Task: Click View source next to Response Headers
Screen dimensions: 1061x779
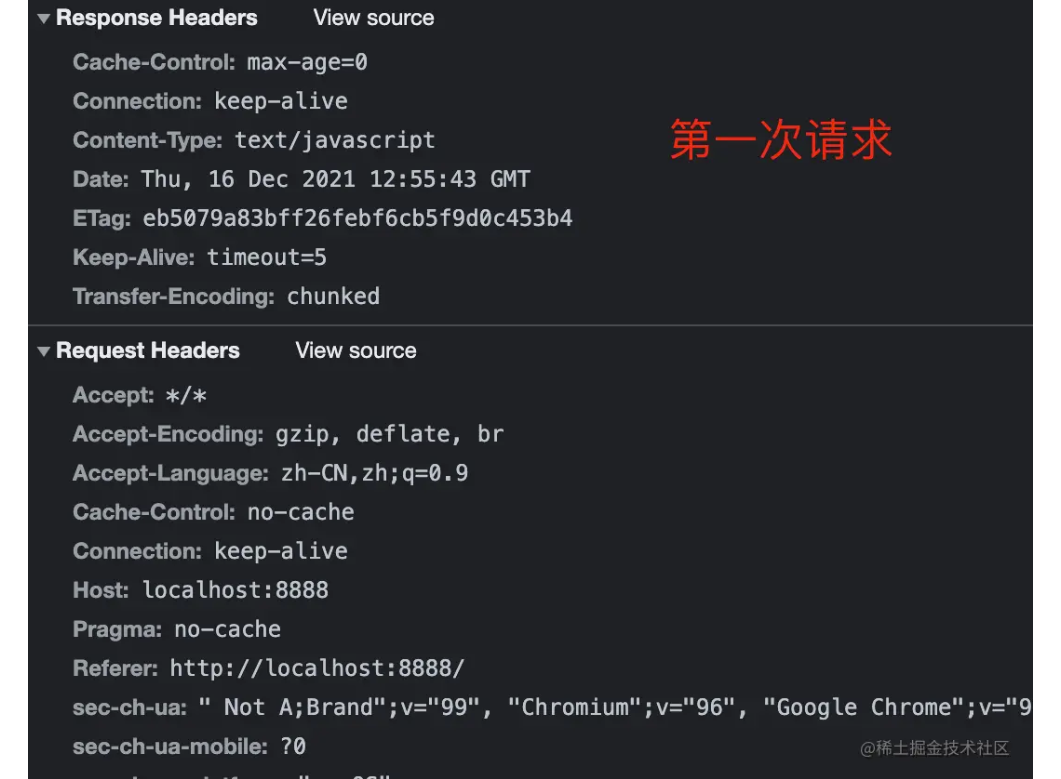Action: [373, 18]
